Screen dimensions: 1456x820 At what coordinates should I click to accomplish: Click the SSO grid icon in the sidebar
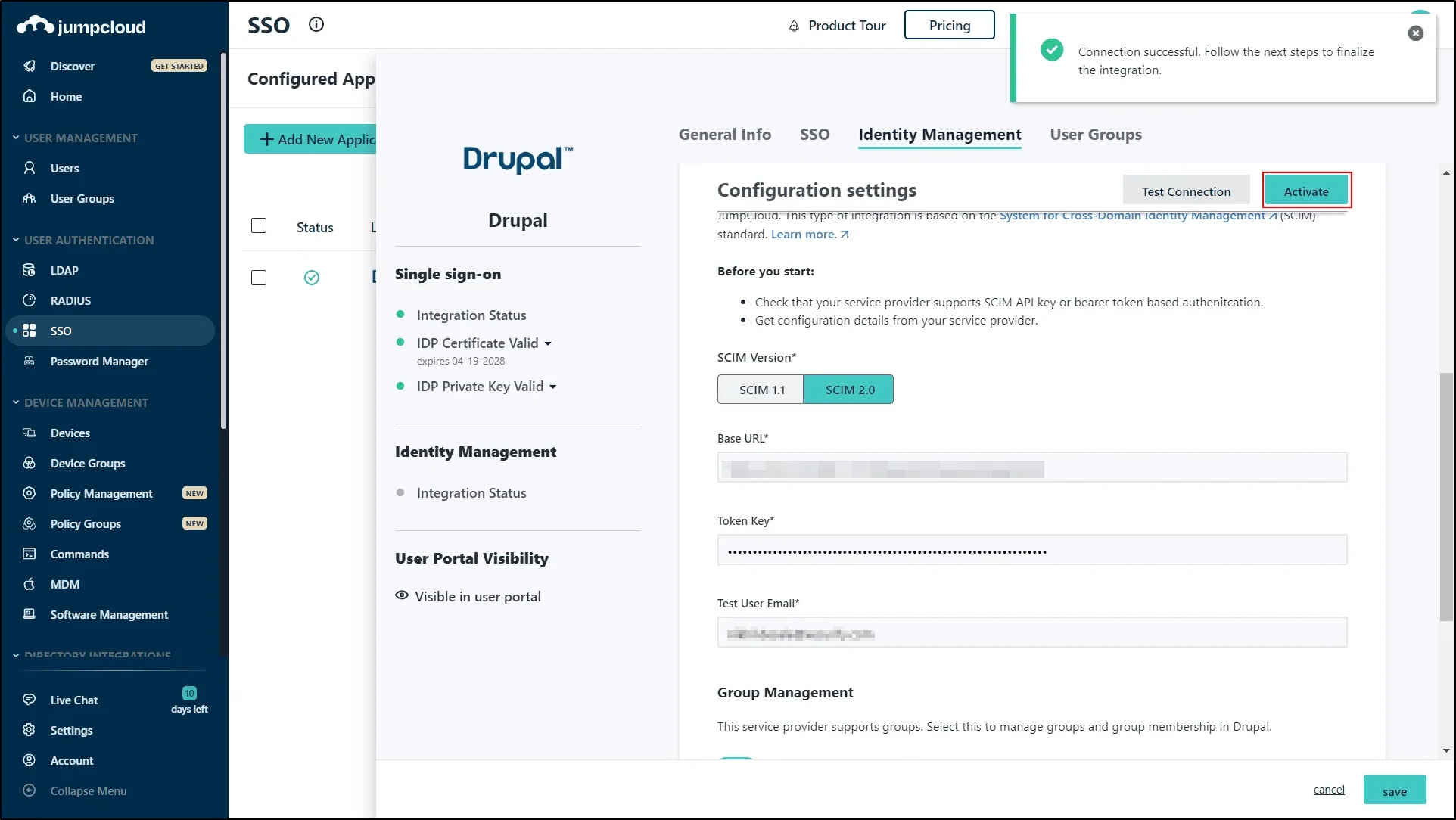coord(30,331)
